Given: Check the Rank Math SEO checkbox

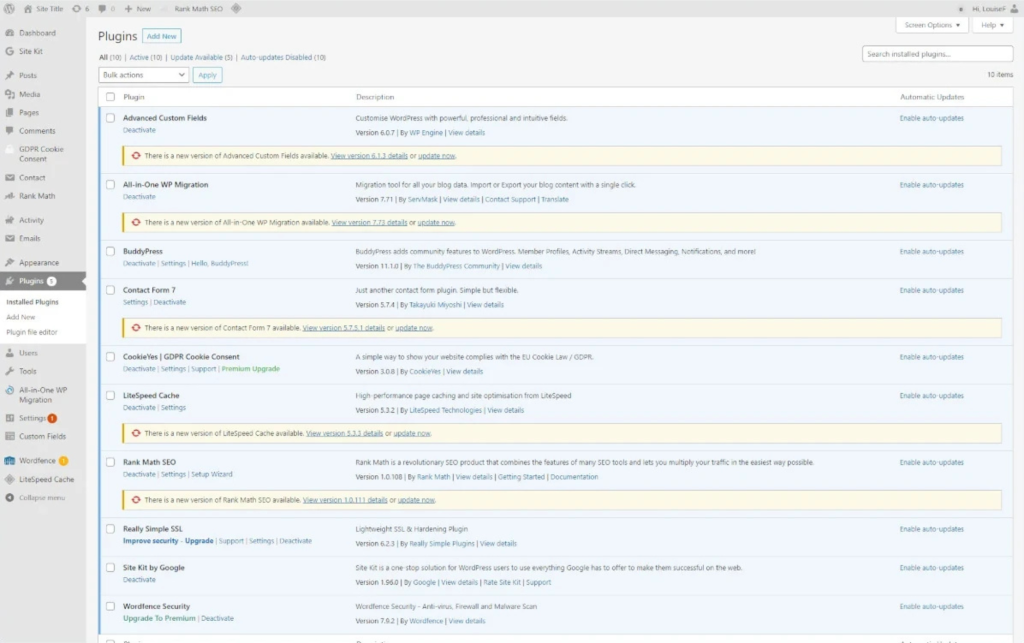Looking at the screenshot, I should [x=110, y=462].
